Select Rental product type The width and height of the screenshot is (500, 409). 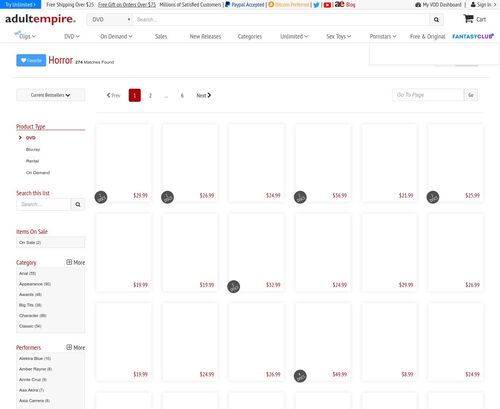[32, 161]
